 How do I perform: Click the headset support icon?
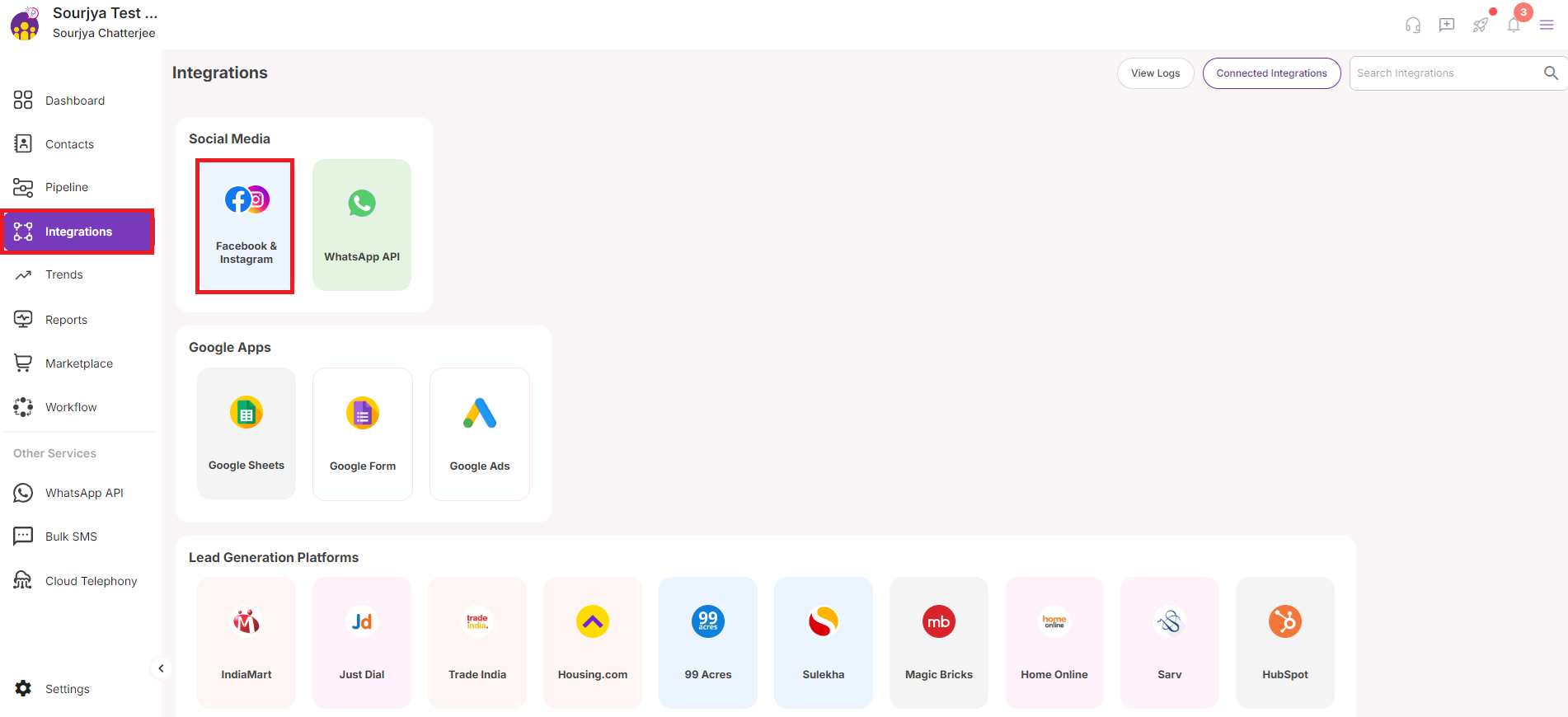[1413, 25]
